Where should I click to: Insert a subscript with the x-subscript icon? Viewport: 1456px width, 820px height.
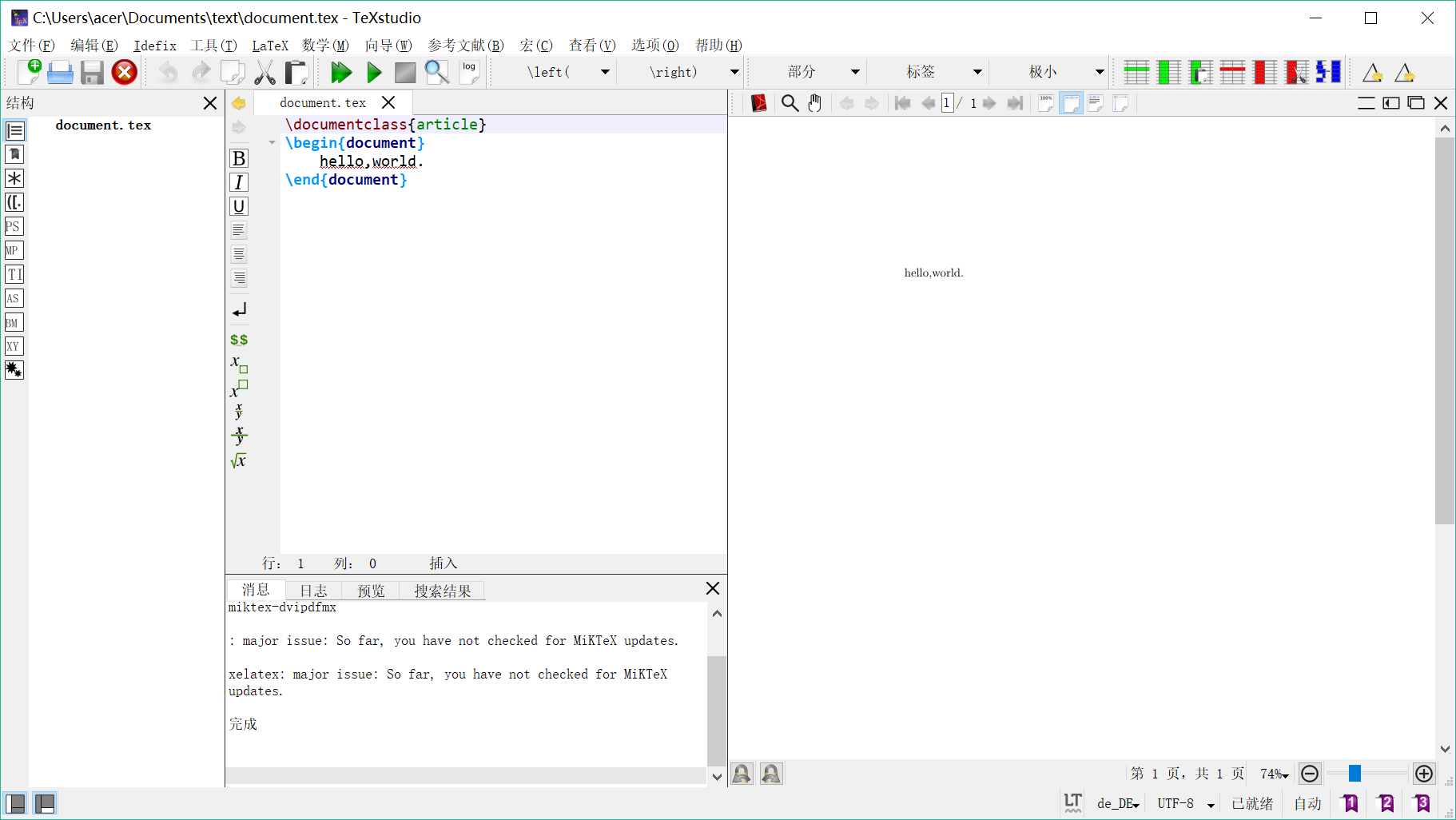239,364
